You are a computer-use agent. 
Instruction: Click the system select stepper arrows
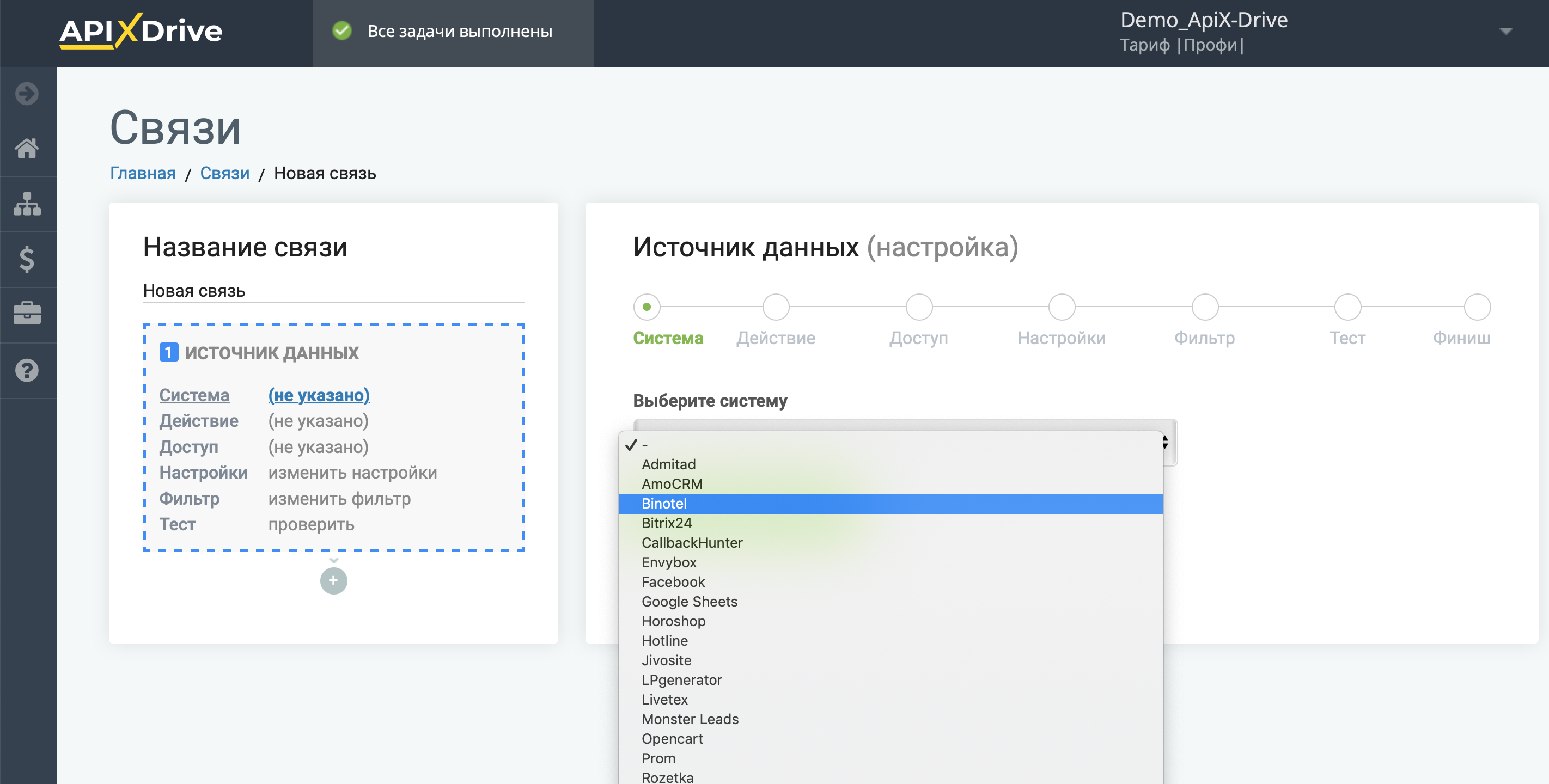point(1166,442)
